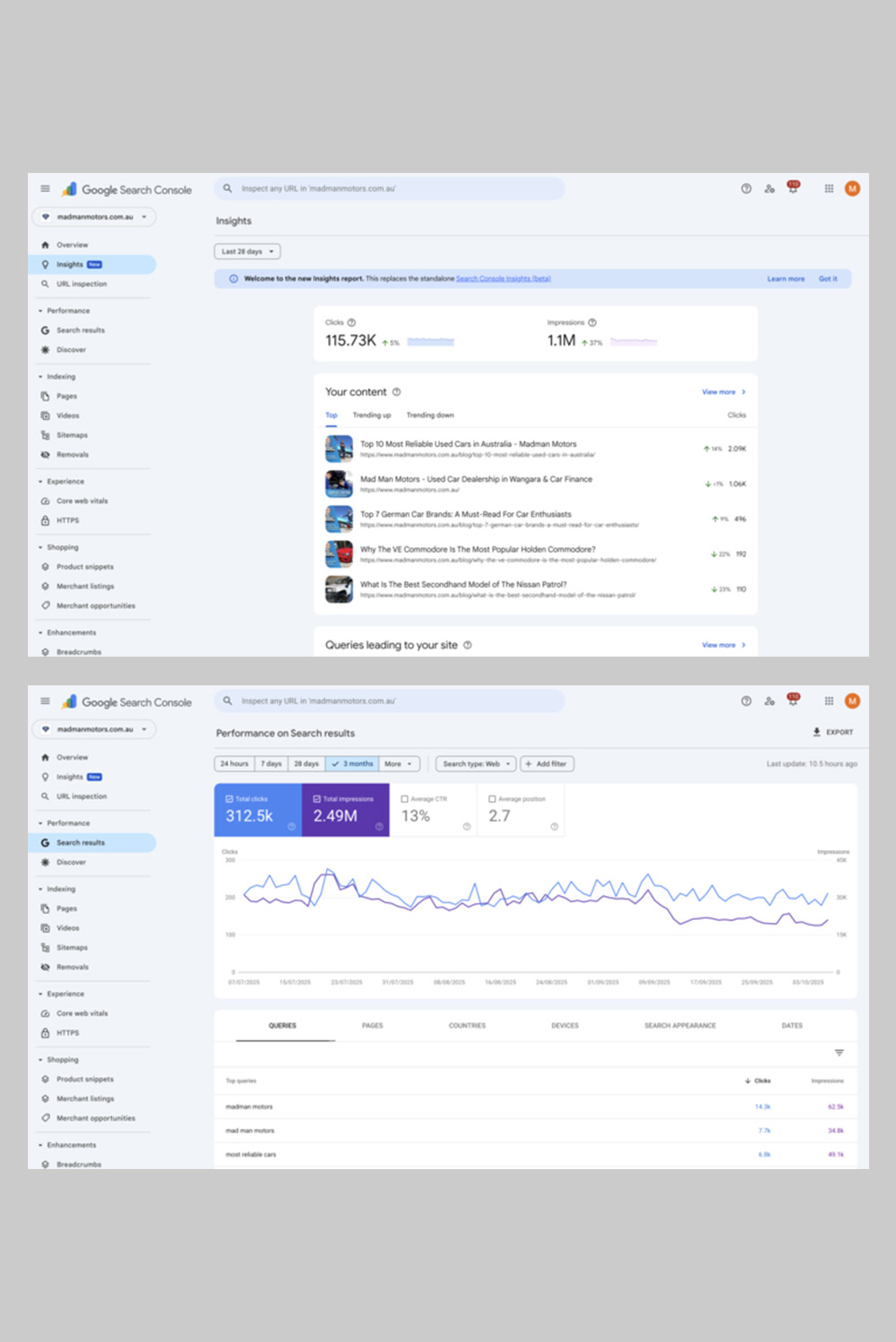Click the Add filter button
The width and height of the screenshot is (896, 1342).
pyautogui.click(x=547, y=764)
